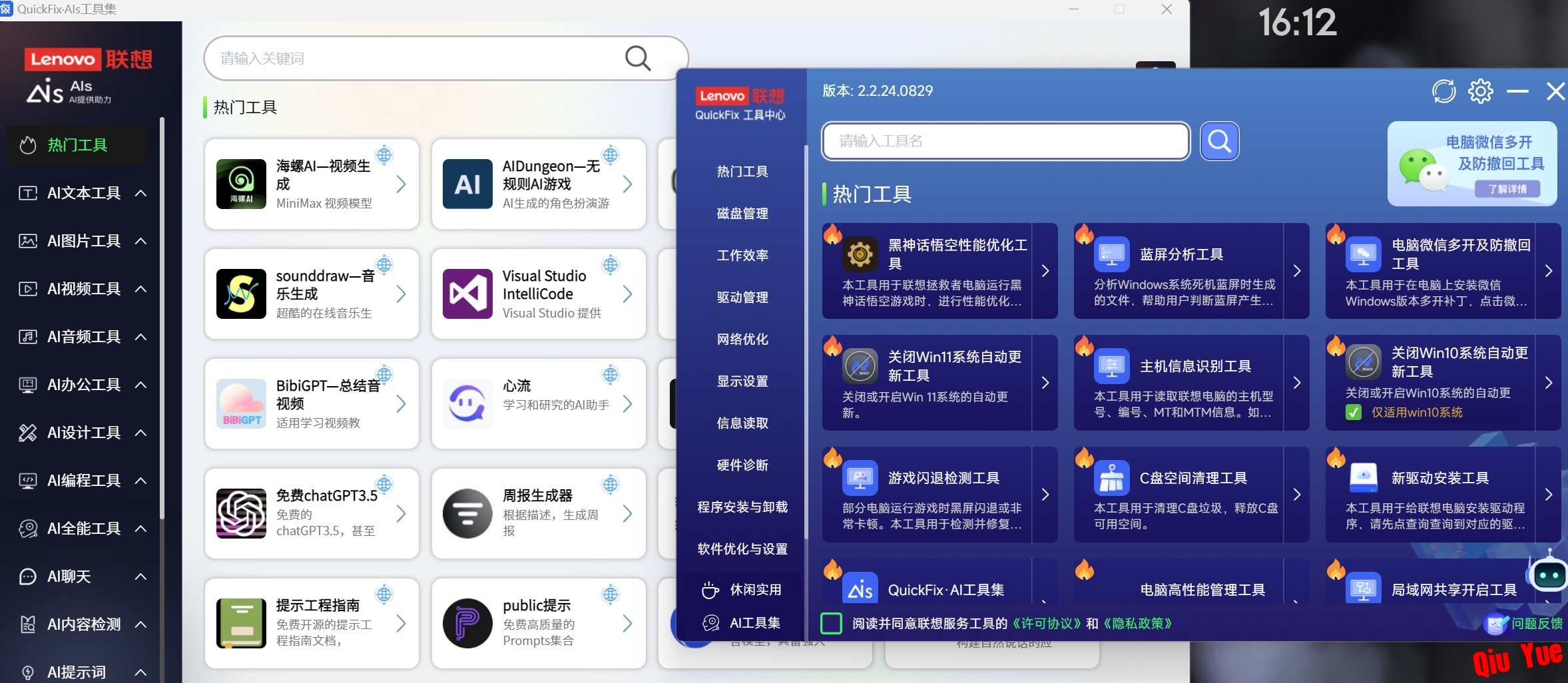
Task: Open the 《许可协议》 link
Action: point(1047,623)
